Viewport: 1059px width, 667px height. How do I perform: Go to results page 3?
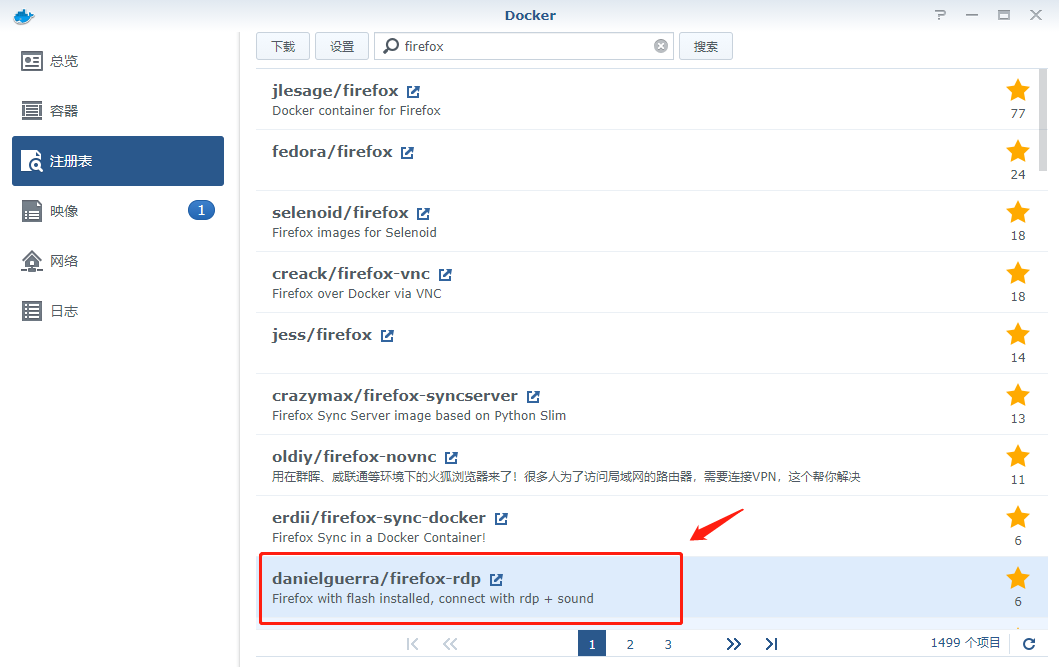(x=668, y=644)
